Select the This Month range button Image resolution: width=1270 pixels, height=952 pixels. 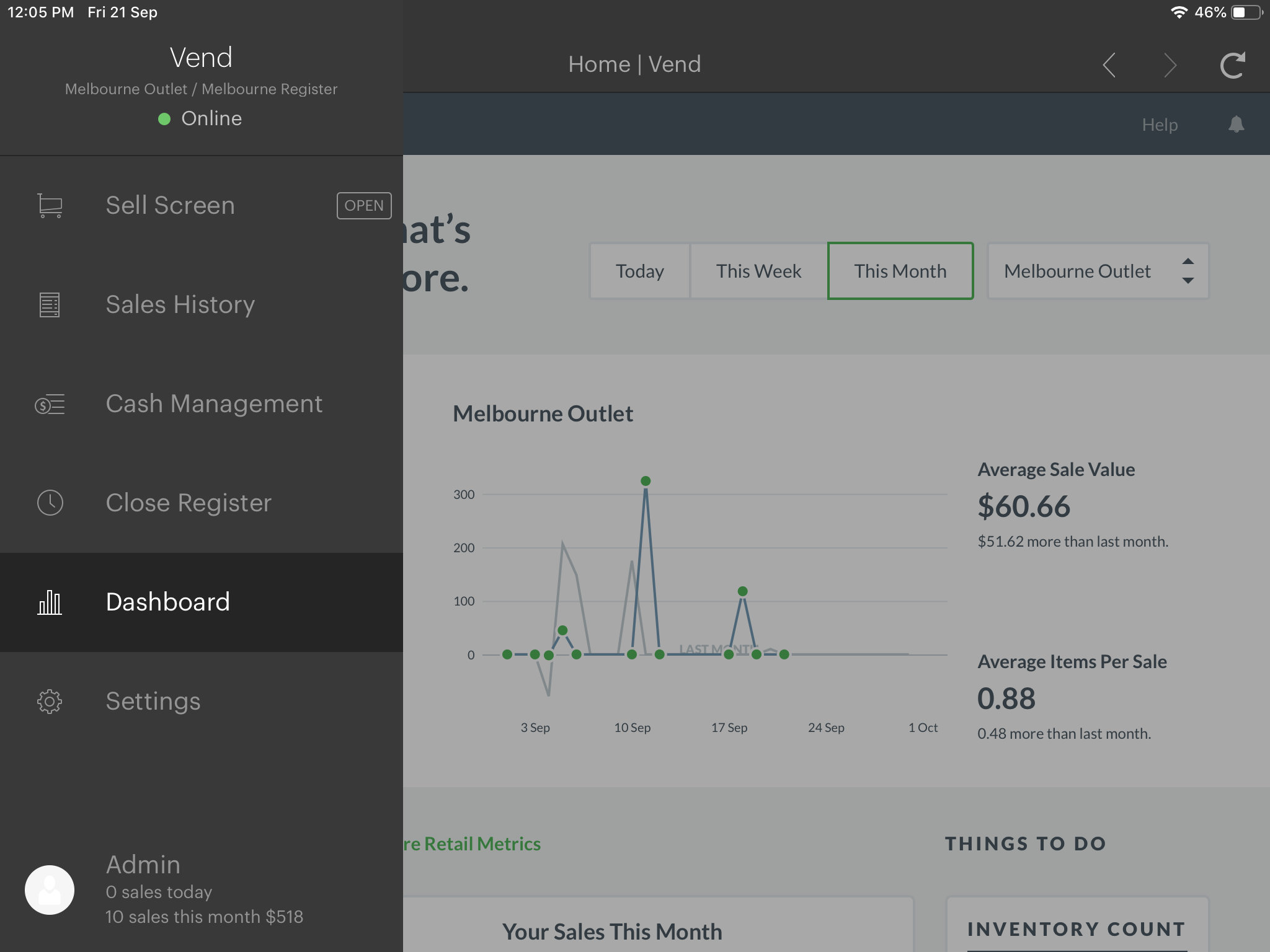click(x=900, y=271)
